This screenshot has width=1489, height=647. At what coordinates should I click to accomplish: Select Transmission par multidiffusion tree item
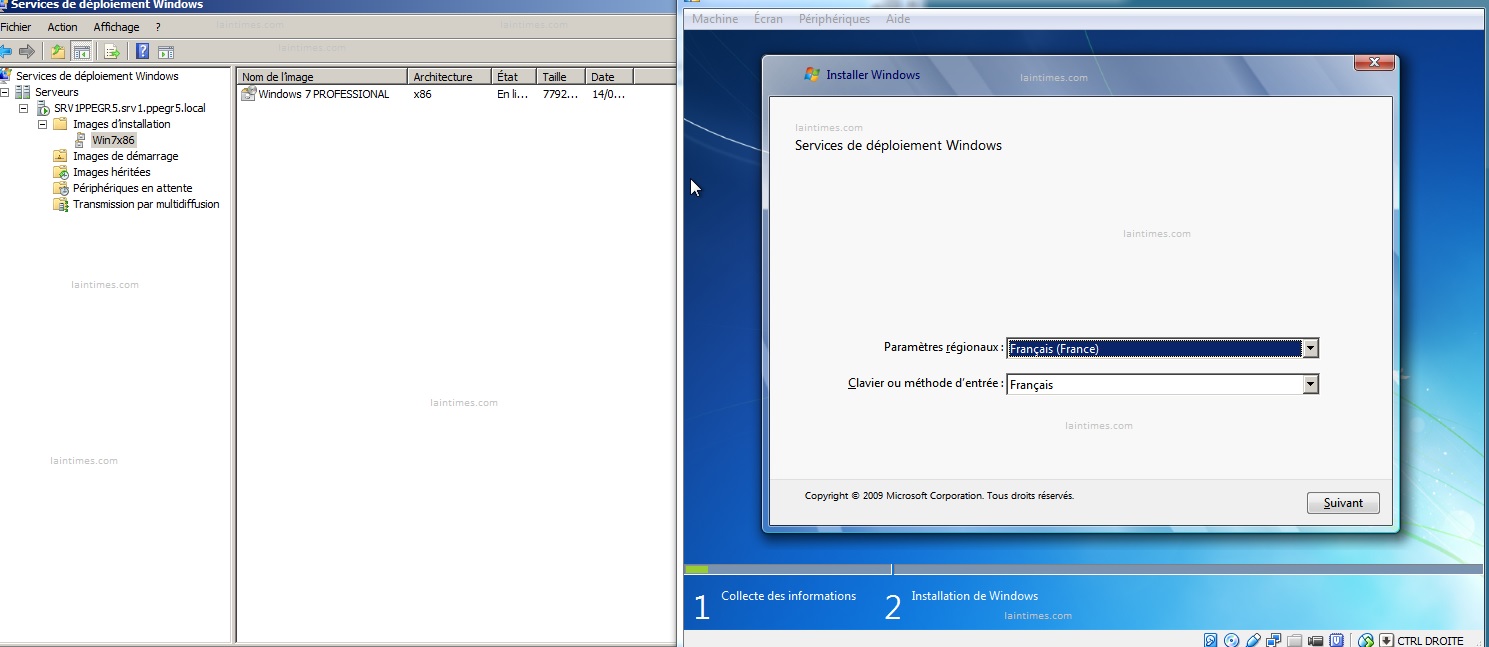click(x=146, y=204)
